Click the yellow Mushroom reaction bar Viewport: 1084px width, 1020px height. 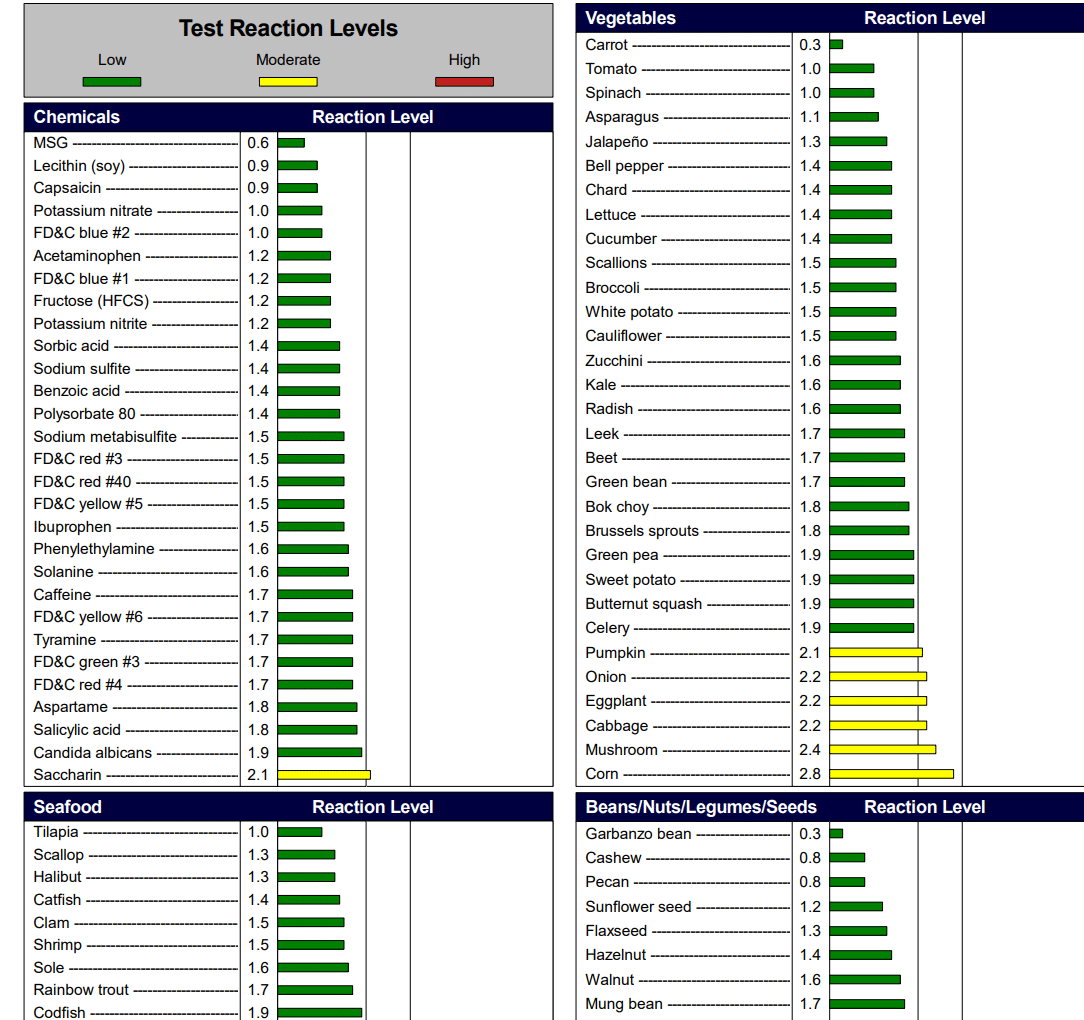[882, 749]
